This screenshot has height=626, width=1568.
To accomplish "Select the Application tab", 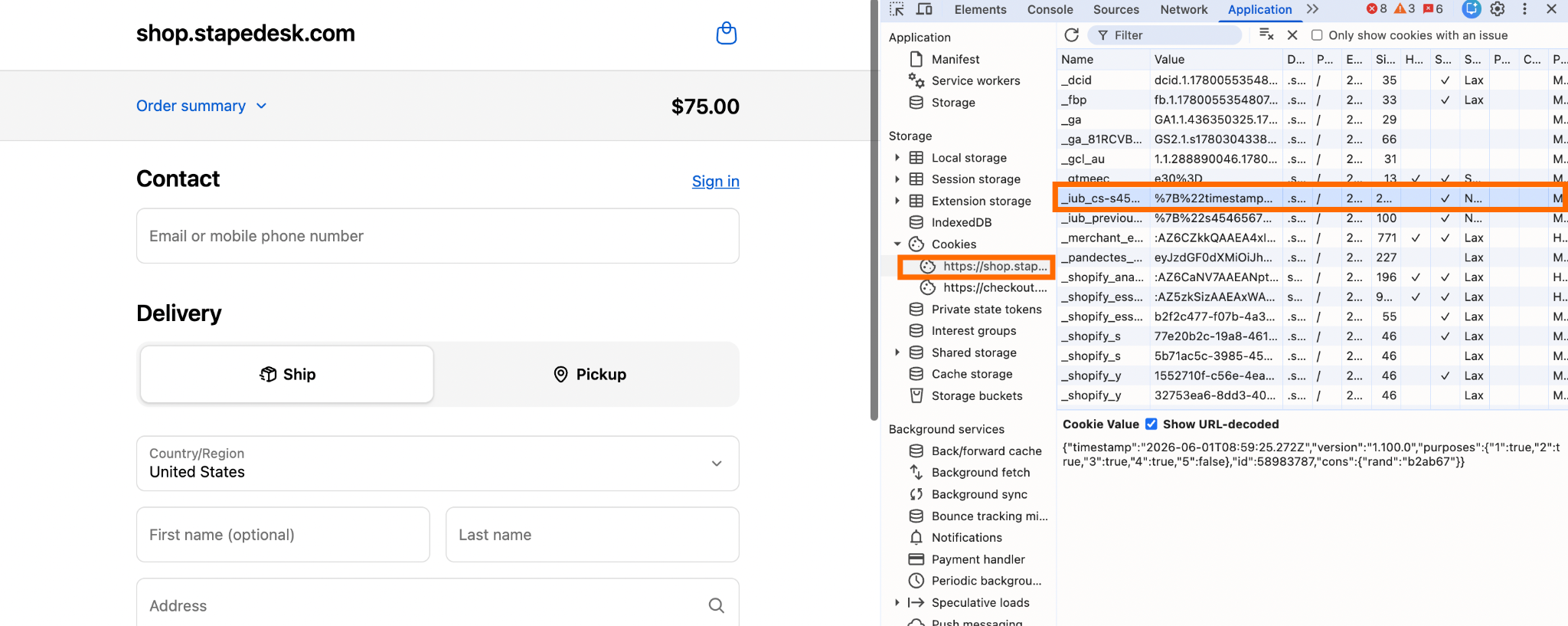I will pyautogui.click(x=1259, y=9).
